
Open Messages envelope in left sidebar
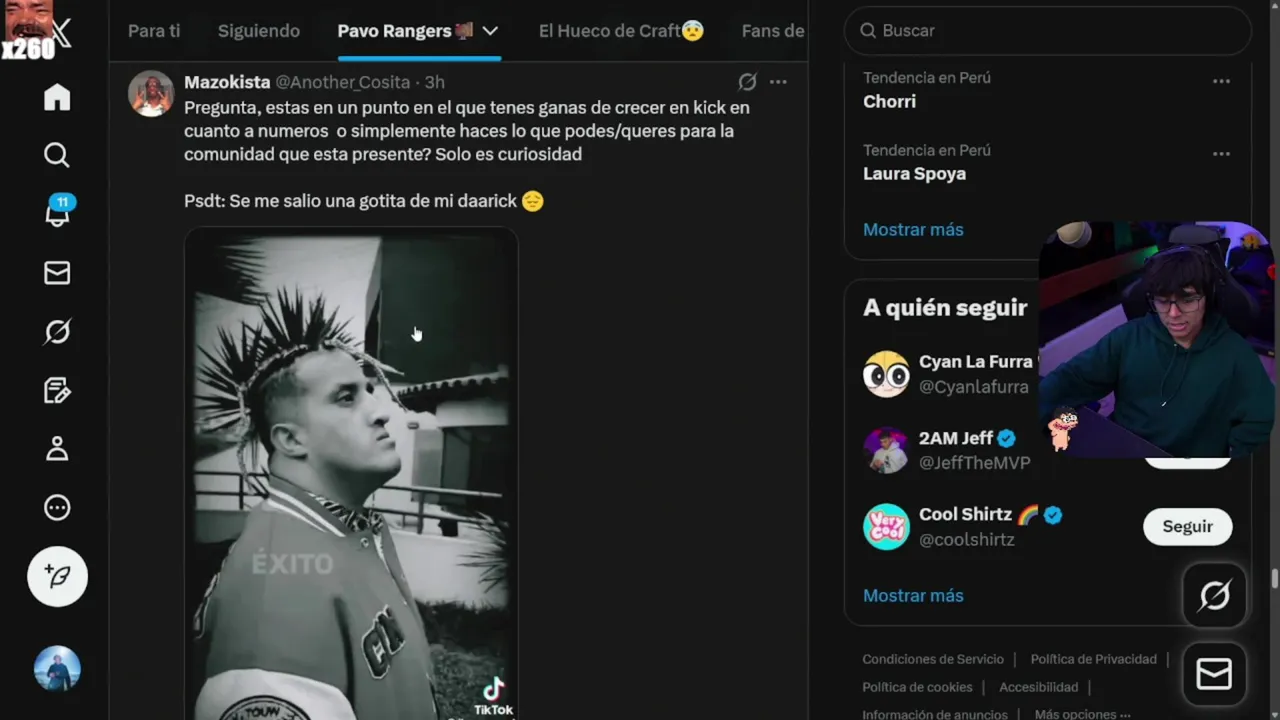click(x=57, y=273)
